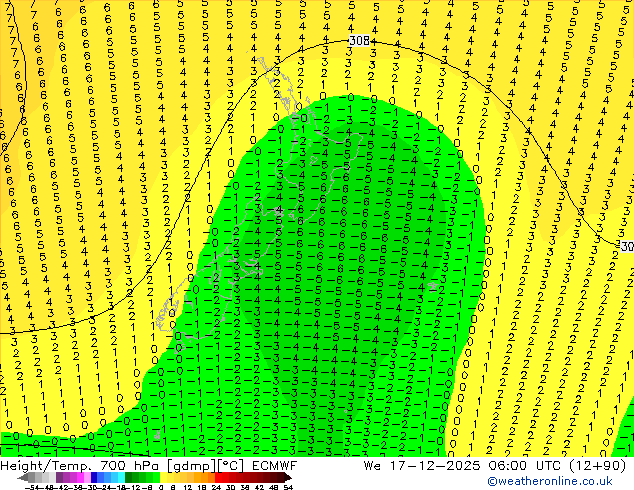
Task: Click the [°C] unit label
Action: click(x=231, y=466)
